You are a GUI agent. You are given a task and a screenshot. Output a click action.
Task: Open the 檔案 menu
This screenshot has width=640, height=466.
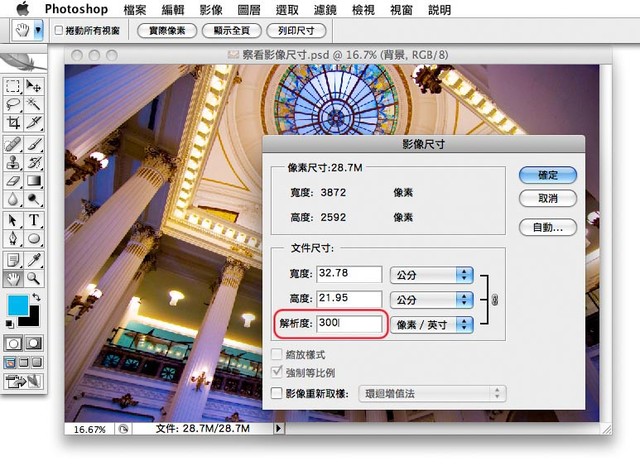(135, 9)
